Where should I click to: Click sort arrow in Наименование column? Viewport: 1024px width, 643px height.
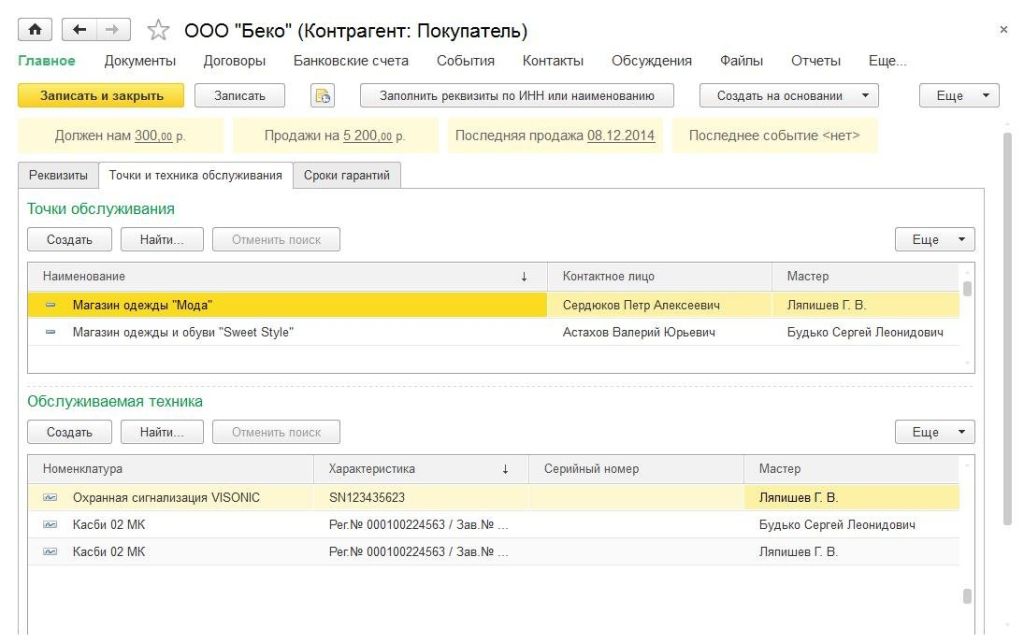[x=524, y=276]
